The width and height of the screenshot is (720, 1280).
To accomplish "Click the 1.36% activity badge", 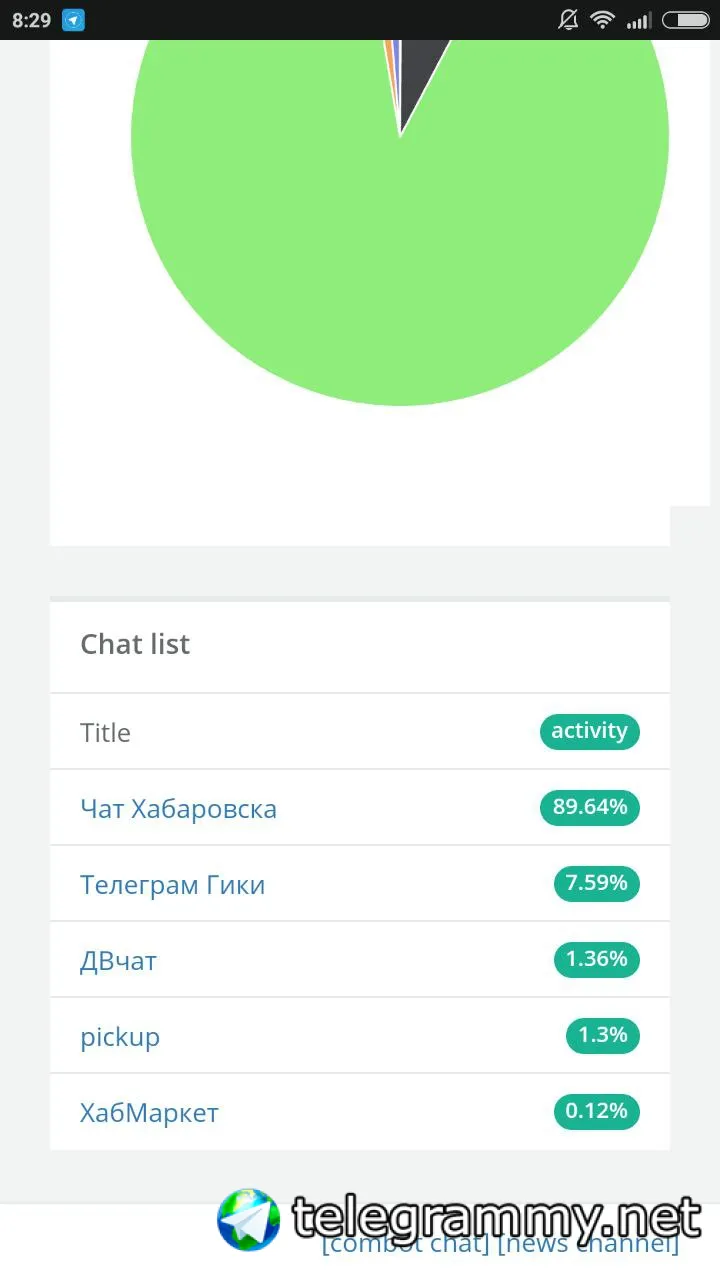I will click(x=596, y=959).
